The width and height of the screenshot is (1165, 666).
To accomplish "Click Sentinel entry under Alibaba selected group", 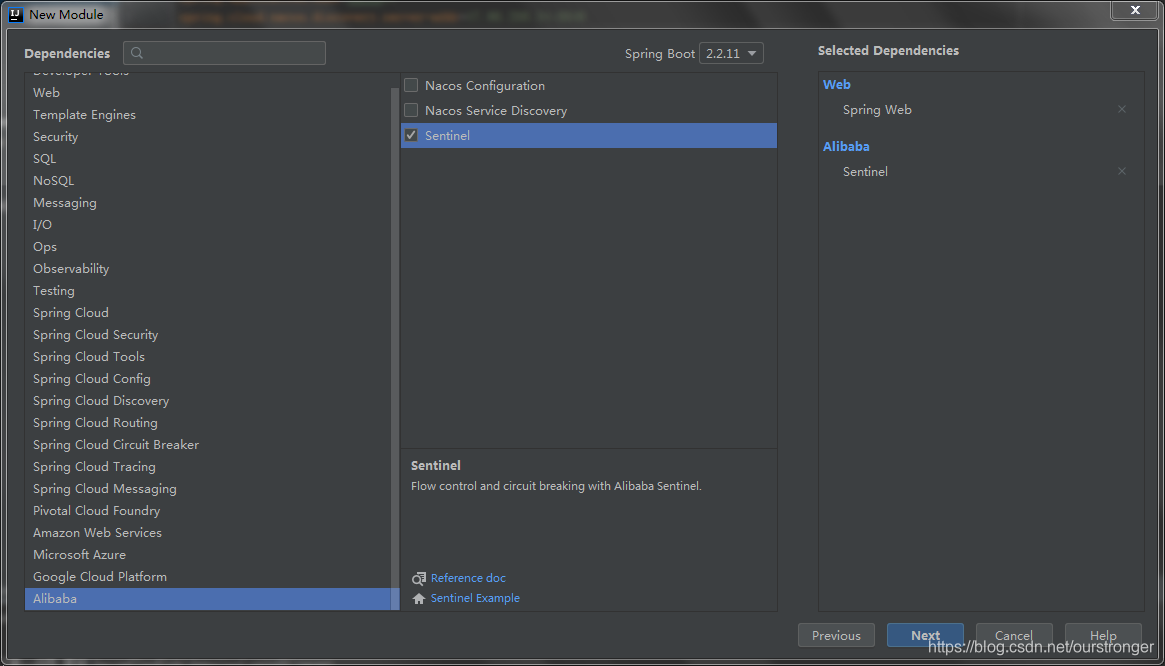I will click(866, 172).
